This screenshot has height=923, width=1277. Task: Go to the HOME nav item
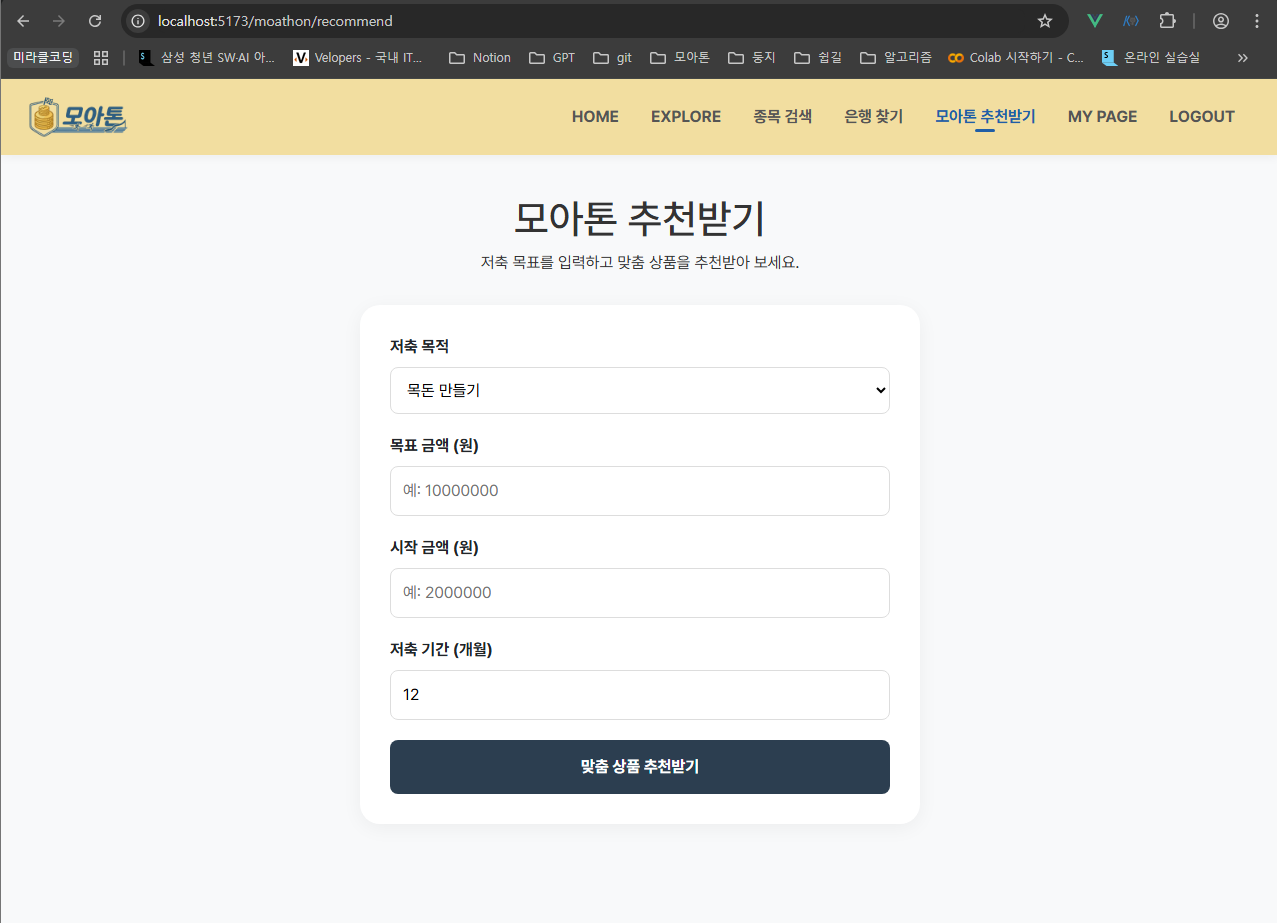(595, 117)
